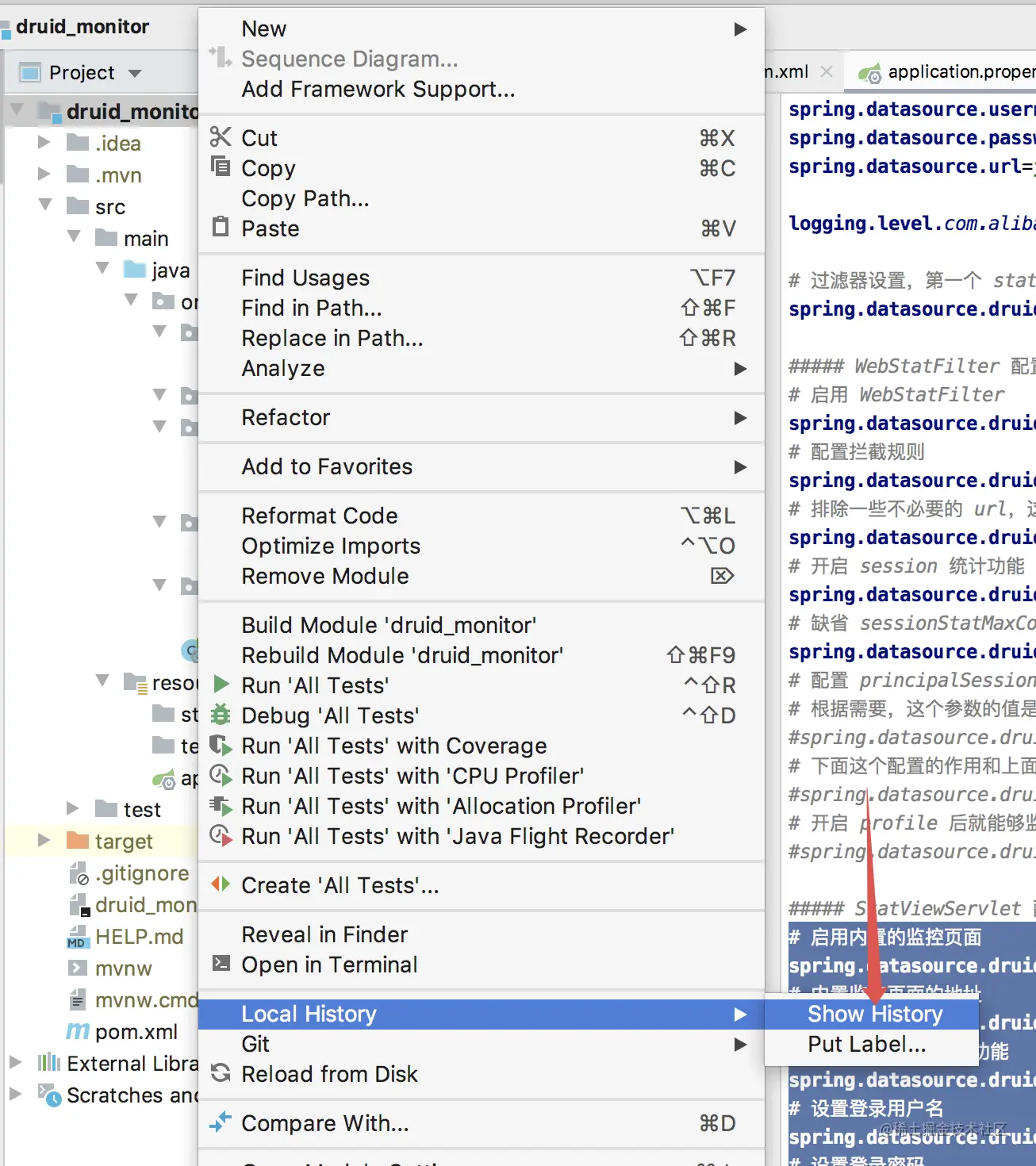Screen dimensions: 1036x1166
Task: Click the mvnw script file icon
Action: point(78,968)
